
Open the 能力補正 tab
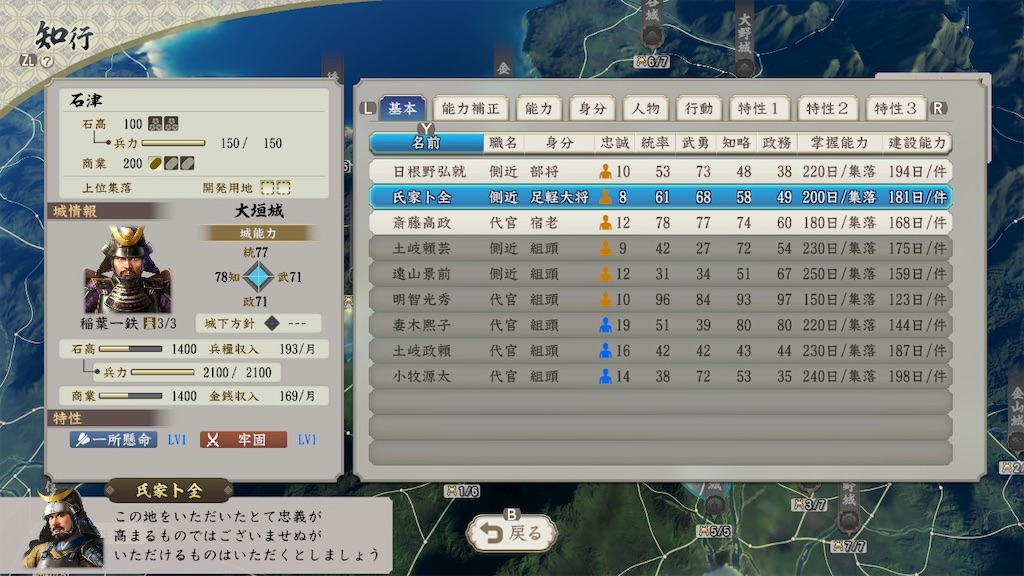click(470, 108)
